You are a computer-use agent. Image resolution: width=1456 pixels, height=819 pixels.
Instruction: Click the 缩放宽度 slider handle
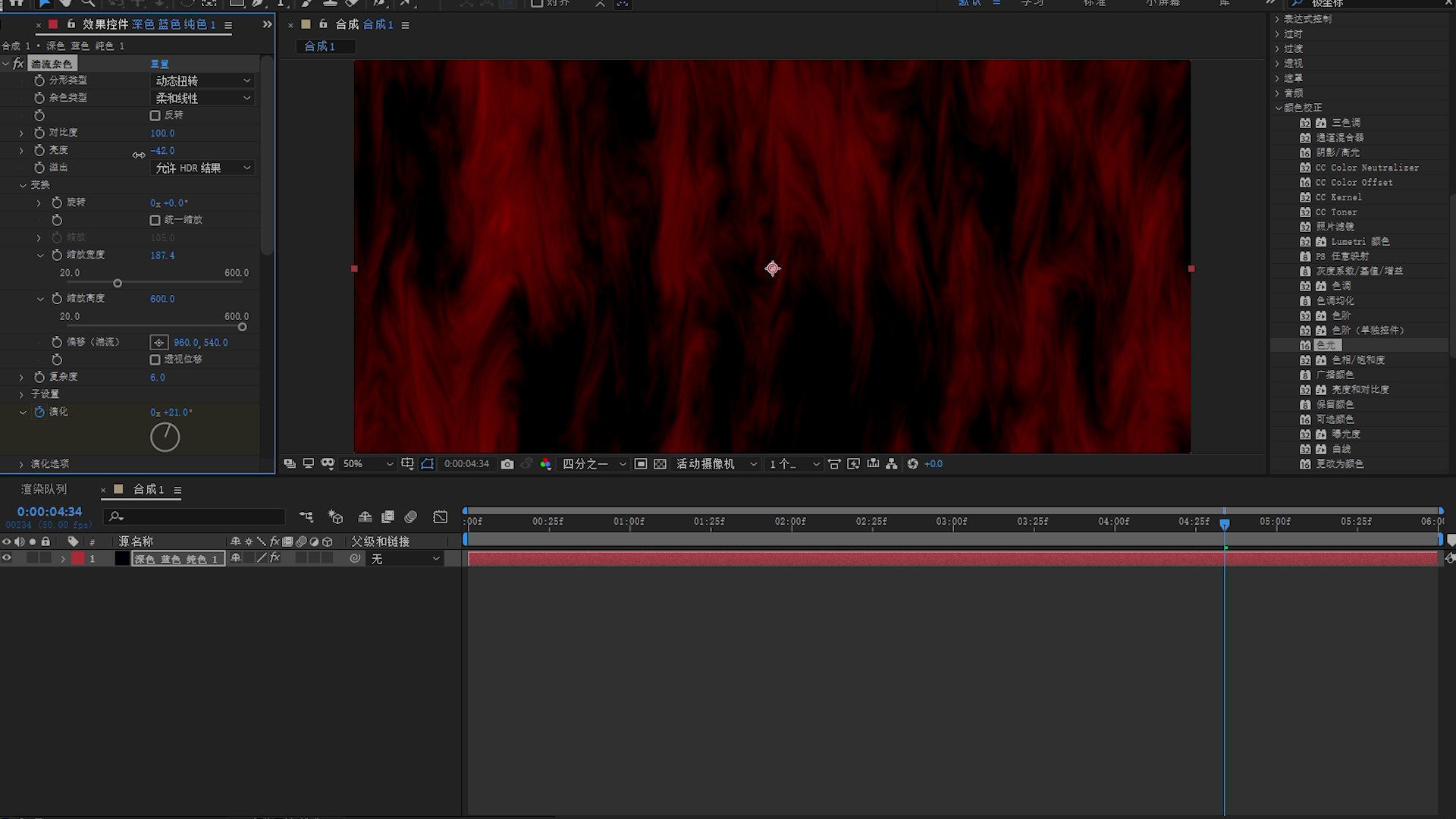pos(118,284)
